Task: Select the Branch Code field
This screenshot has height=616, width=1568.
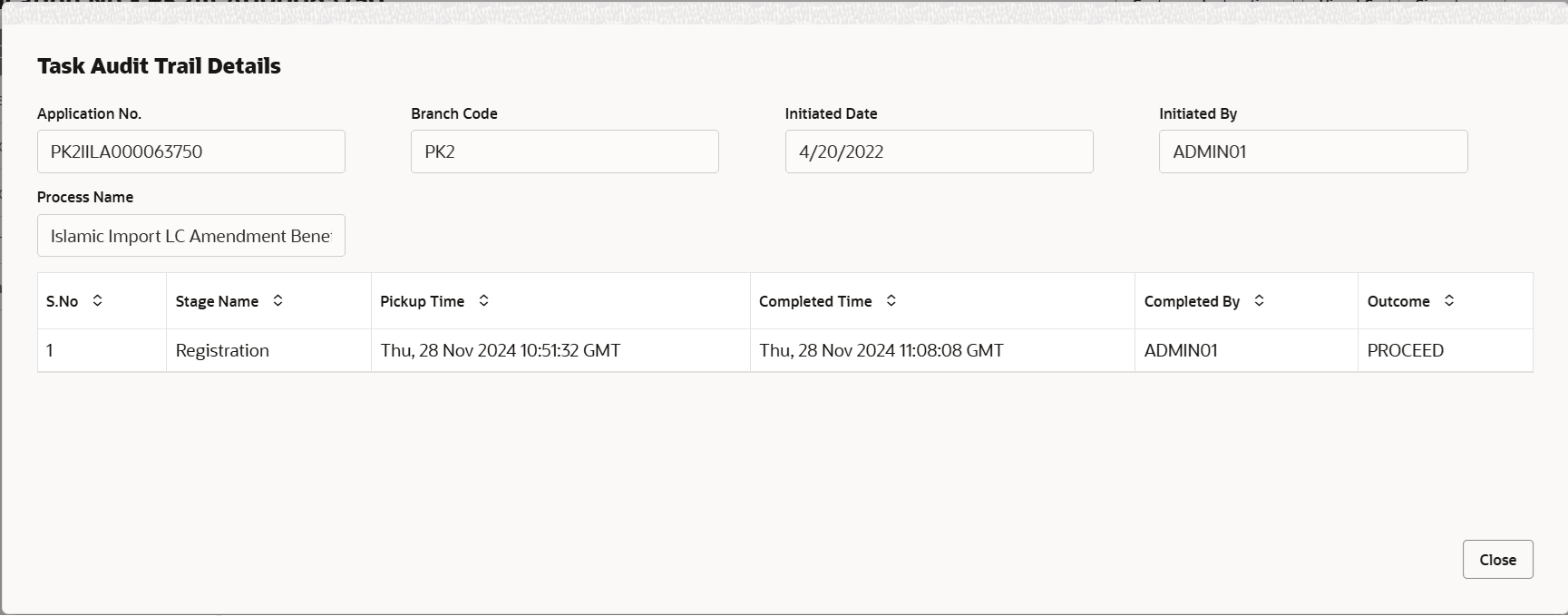Action: click(565, 152)
